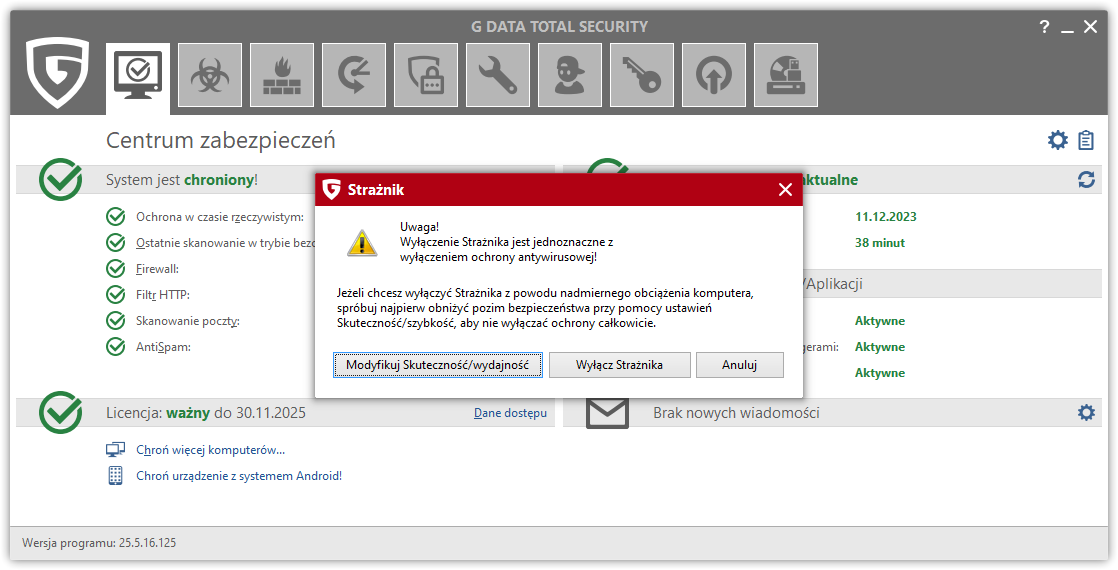1118x570 pixels.
Task: Cancel the dialog with Anuluj
Action: coord(739,365)
